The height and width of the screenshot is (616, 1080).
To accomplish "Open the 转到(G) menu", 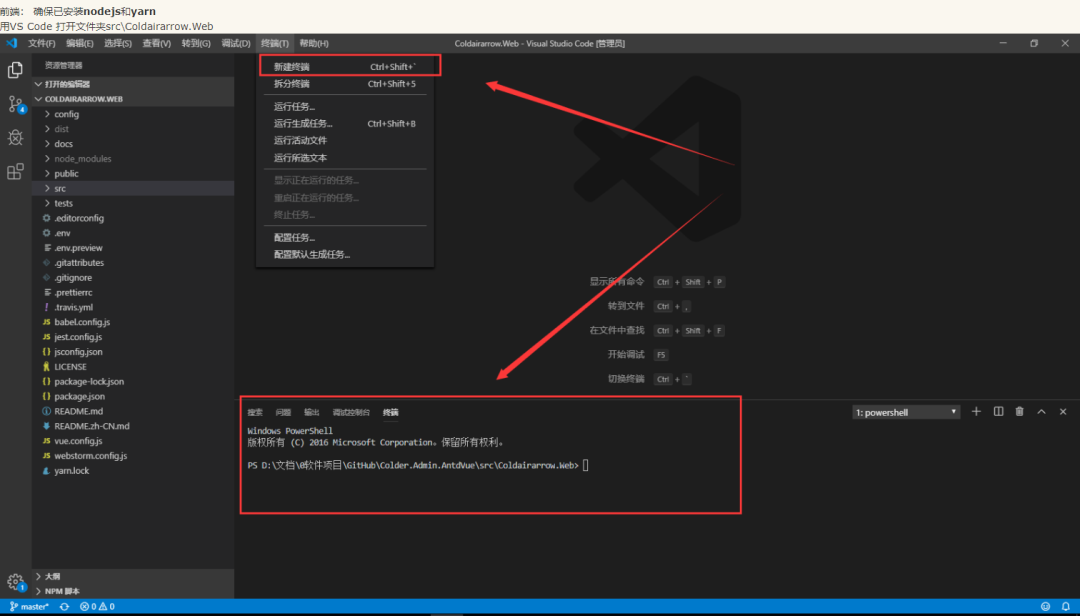I will (x=196, y=43).
